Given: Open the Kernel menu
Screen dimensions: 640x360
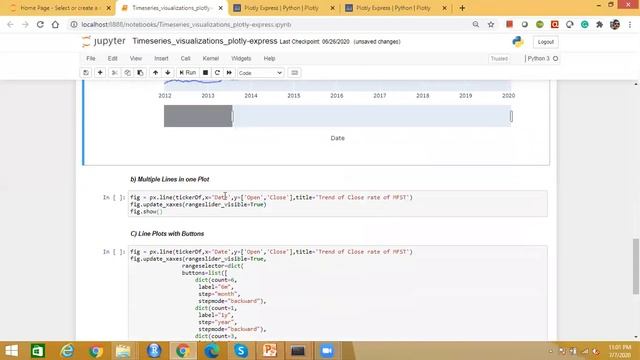Looking at the screenshot, I should coord(211,58).
